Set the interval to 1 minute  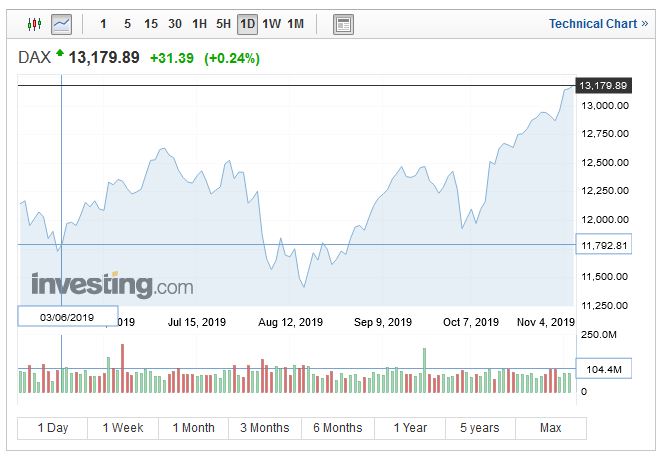click(103, 24)
